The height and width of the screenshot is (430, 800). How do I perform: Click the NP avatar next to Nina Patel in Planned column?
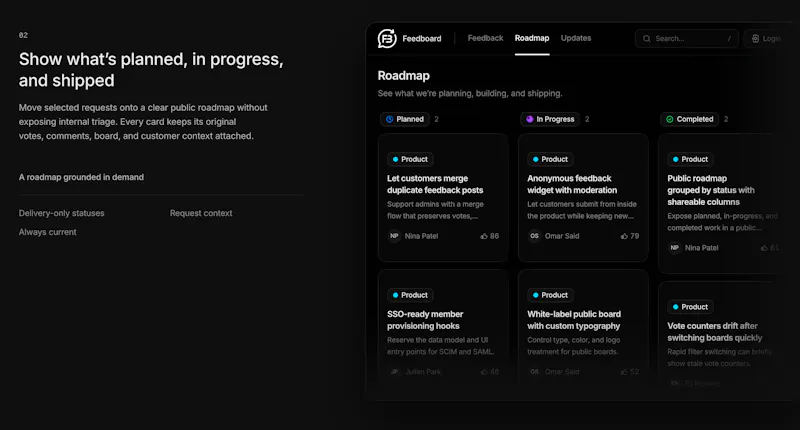(394, 236)
